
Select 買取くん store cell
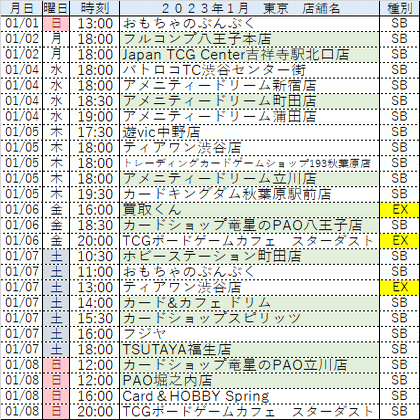pyautogui.click(x=249, y=209)
